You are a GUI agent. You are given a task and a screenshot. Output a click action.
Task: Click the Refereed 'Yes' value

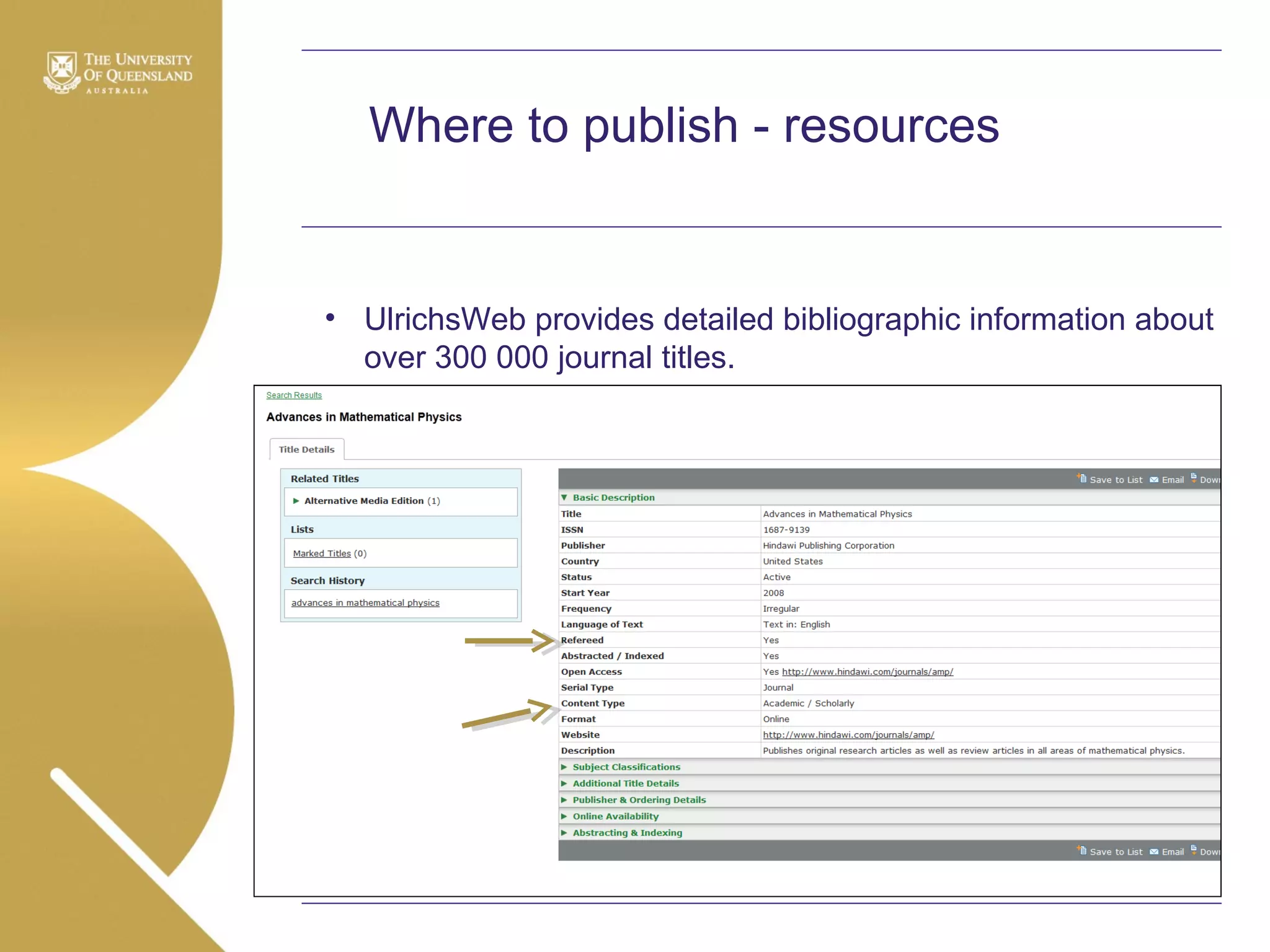[x=771, y=640]
